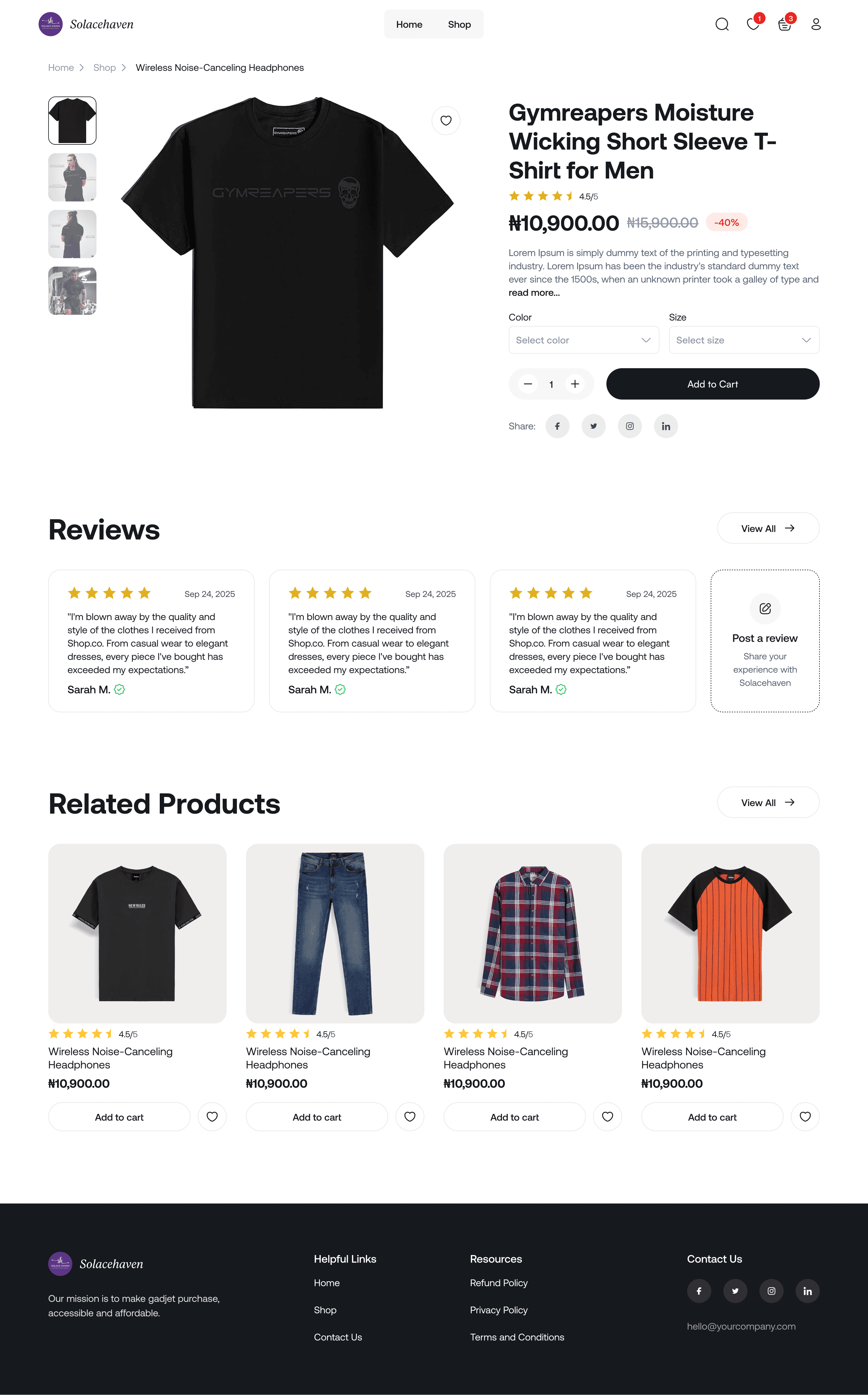Share product on Instagram
The width and height of the screenshot is (868, 1395).
coord(630,426)
